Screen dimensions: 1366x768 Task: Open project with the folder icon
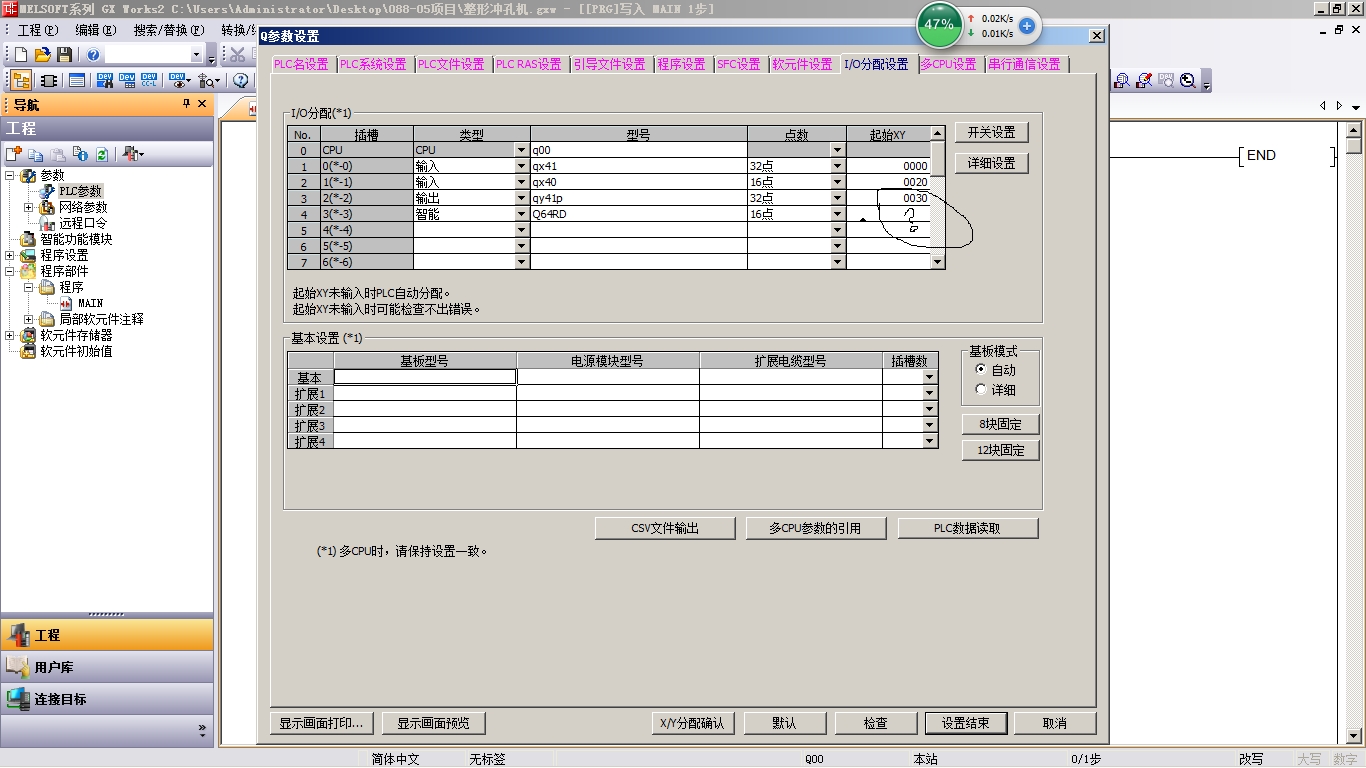(42, 54)
